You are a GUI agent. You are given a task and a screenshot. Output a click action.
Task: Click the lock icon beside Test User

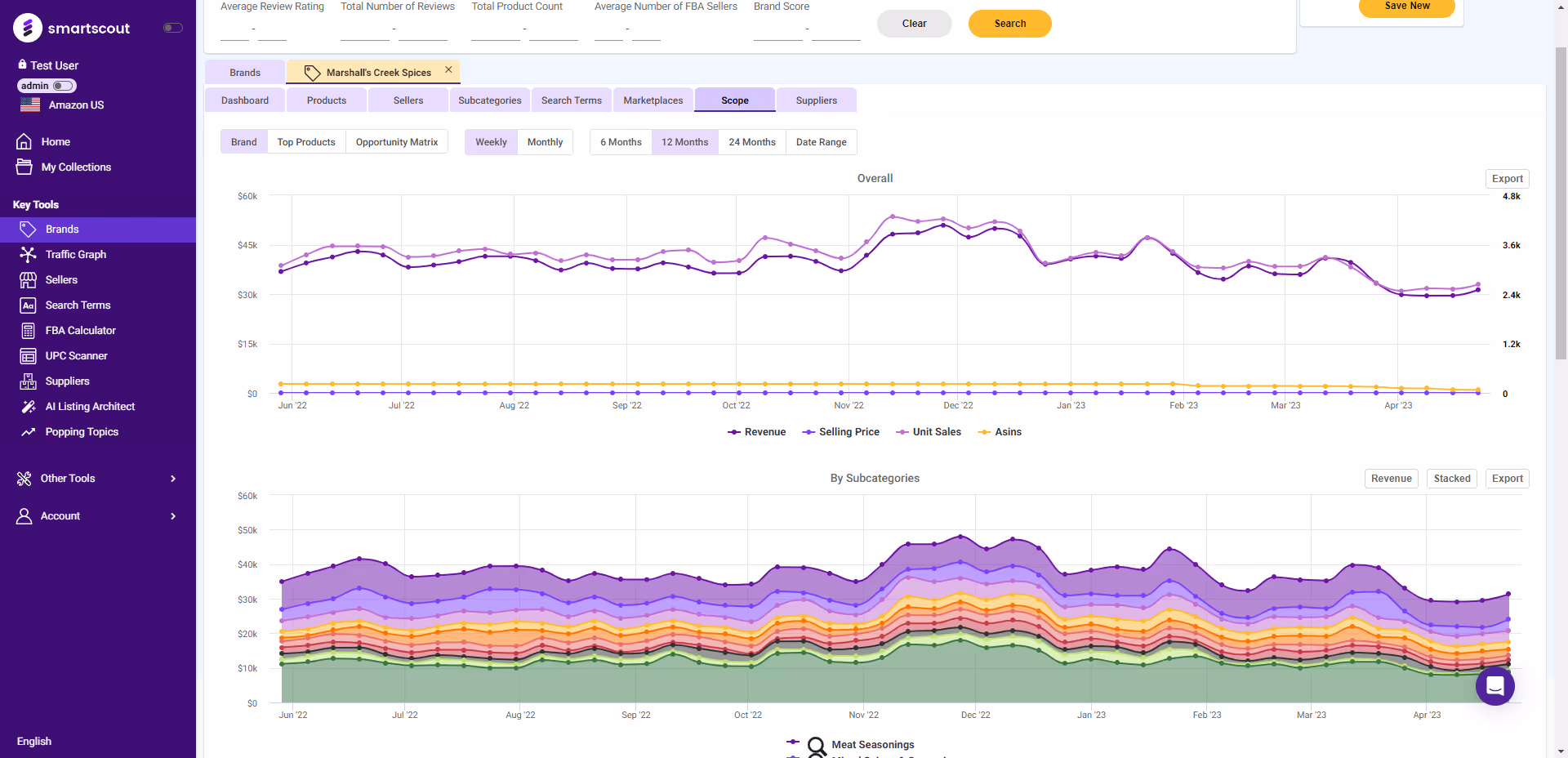pyautogui.click(x=22, y=64)
